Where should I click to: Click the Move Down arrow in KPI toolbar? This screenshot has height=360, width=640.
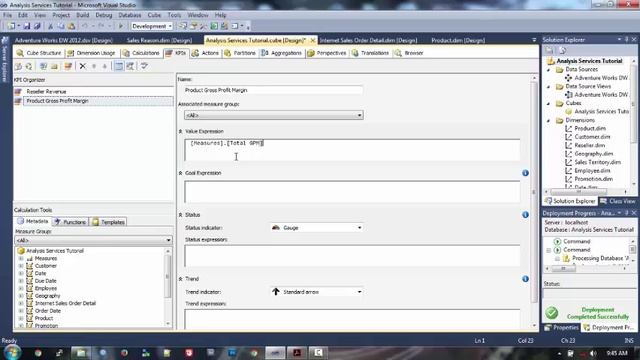(x=105, y=66)
